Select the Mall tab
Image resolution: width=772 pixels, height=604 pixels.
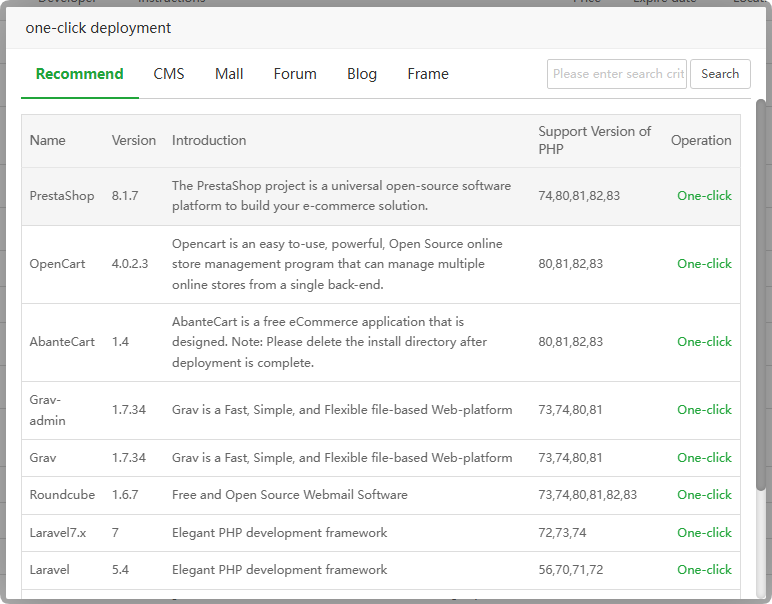click(x=229, y=74)
